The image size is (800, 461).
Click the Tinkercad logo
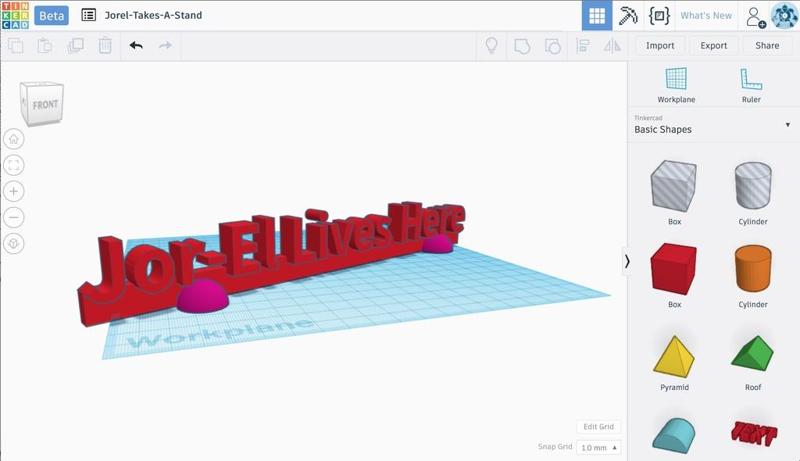pos(15,15)
